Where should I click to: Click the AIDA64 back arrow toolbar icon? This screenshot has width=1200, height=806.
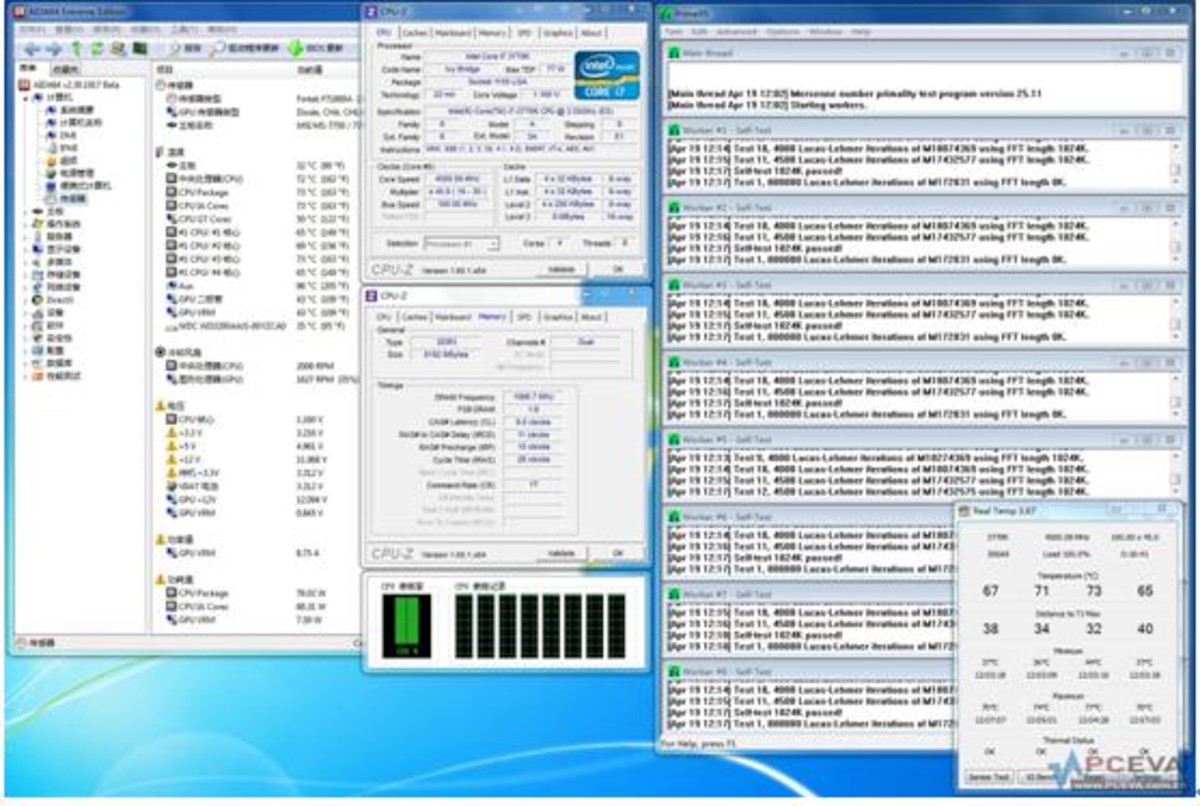click(x=32, y=48)
